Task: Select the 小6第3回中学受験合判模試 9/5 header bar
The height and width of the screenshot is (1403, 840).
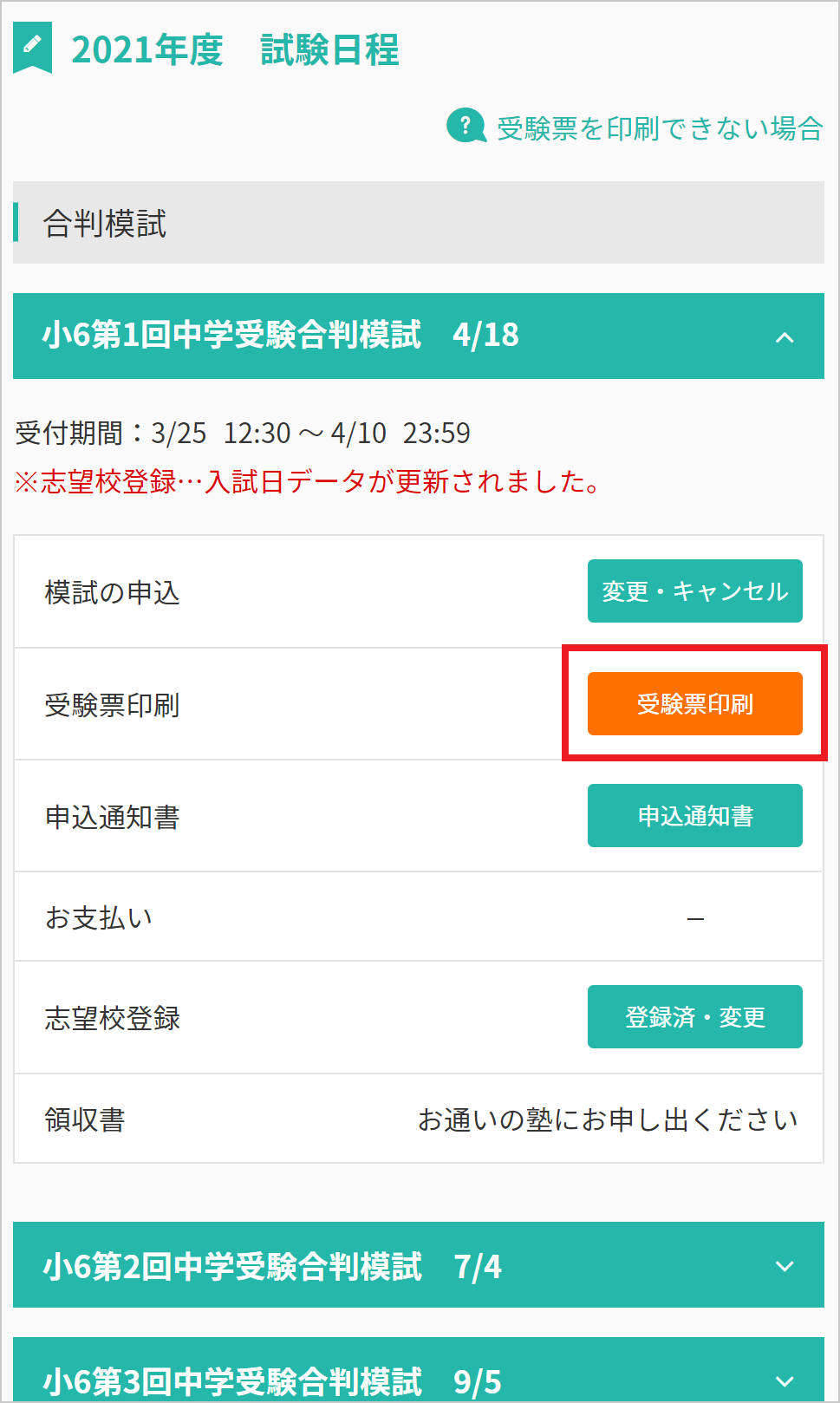Action: coord(419,1370)
